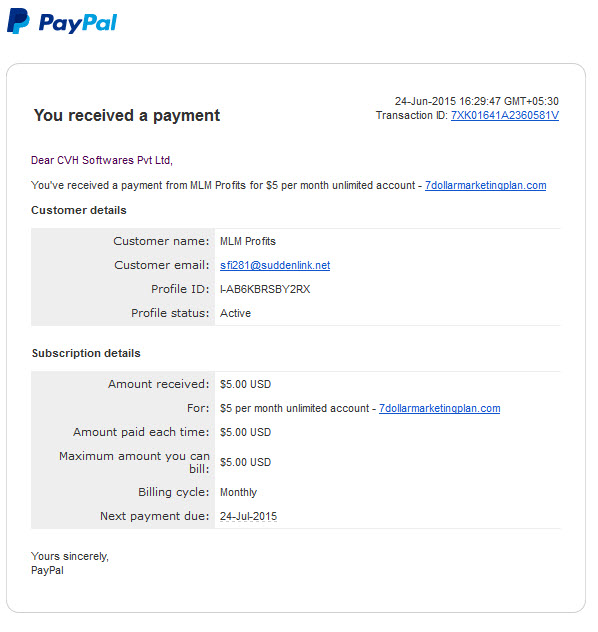Image resolution: width=598 pixels, height=632 pixels.
Task: Click the Billing cycle value Monthly
Action: (239, 493)
